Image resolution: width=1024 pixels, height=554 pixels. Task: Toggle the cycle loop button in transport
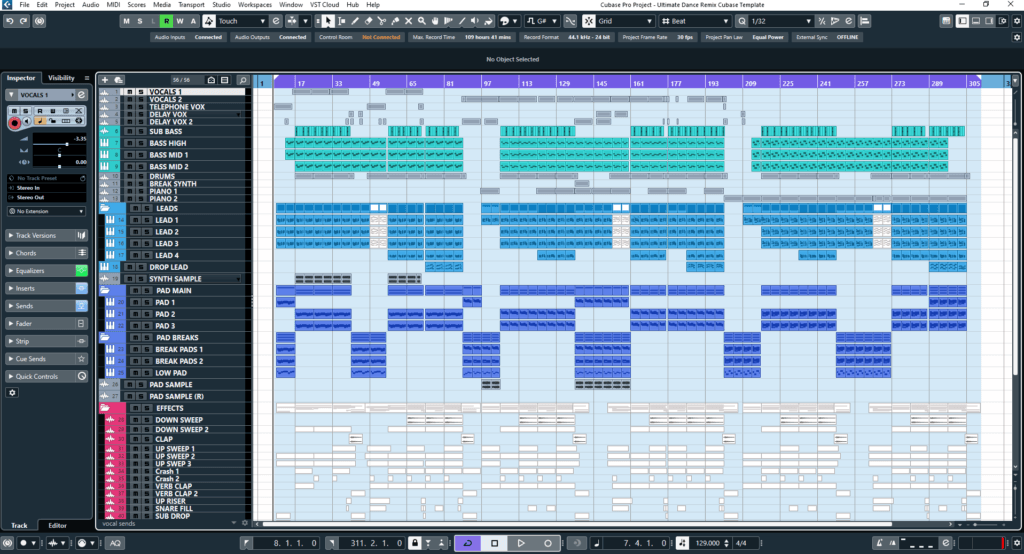[466, 543]
